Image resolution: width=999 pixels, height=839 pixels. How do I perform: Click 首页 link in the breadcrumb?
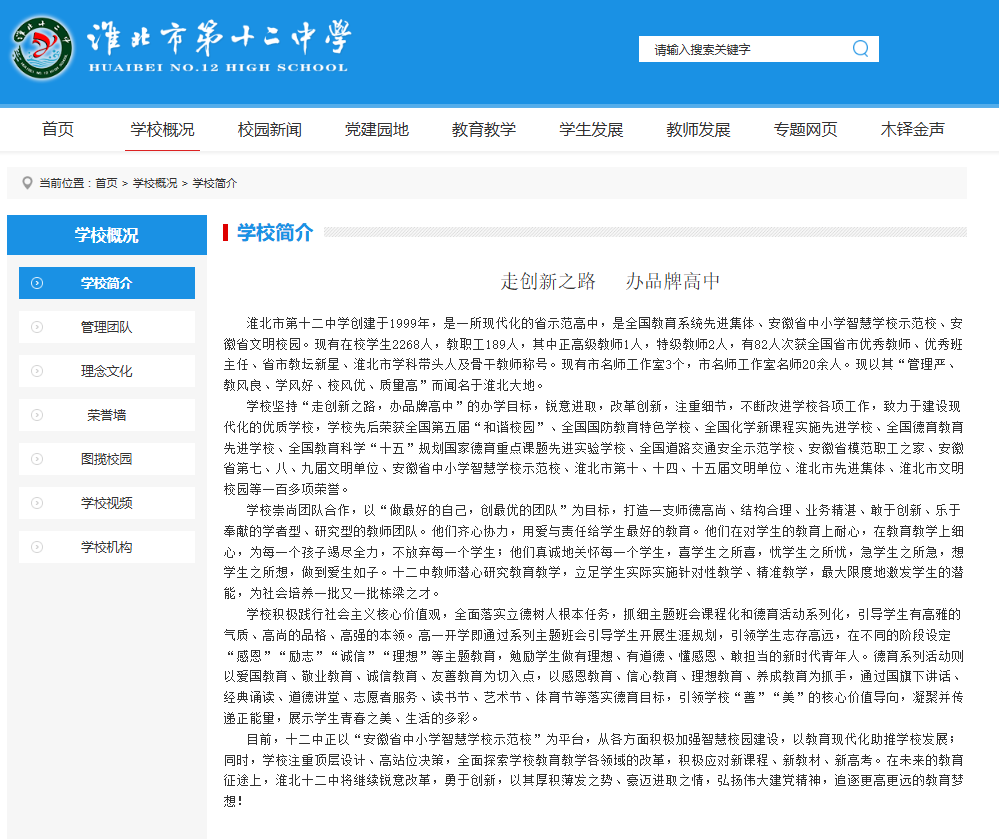106,183
